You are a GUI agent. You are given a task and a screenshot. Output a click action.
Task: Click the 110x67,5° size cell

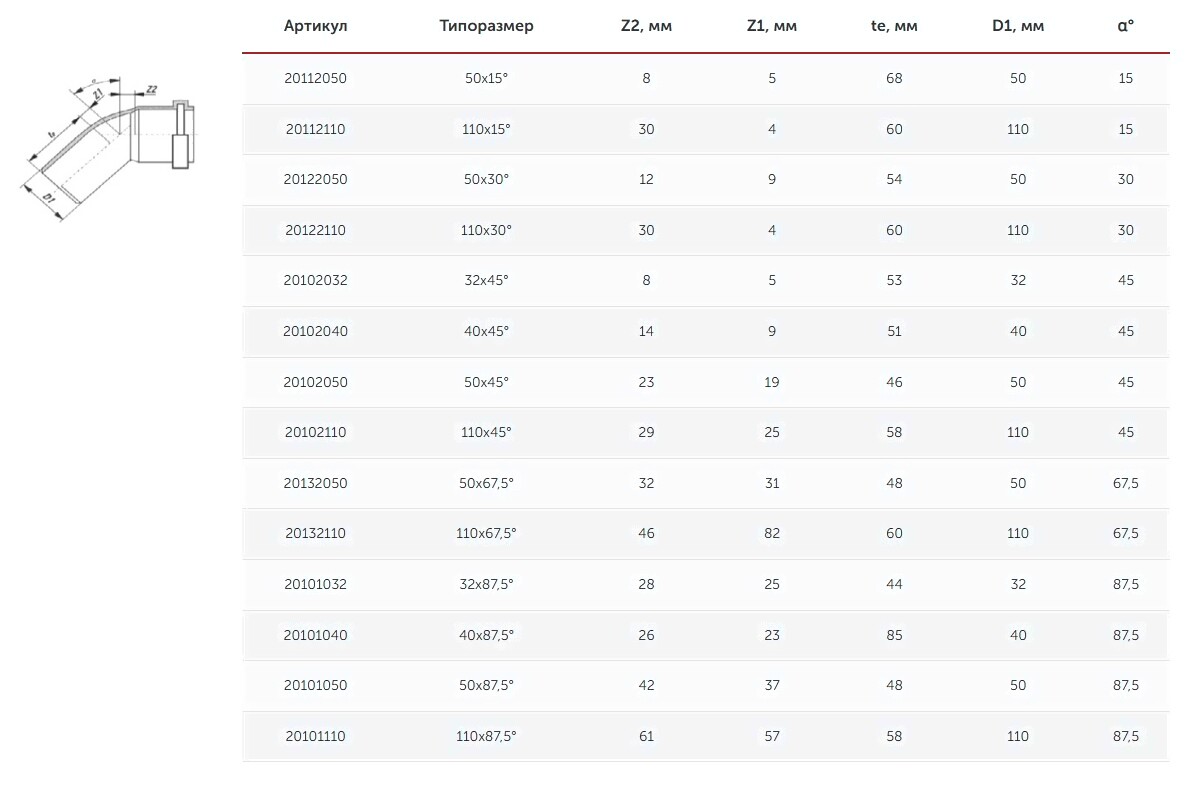click(486, 533)
